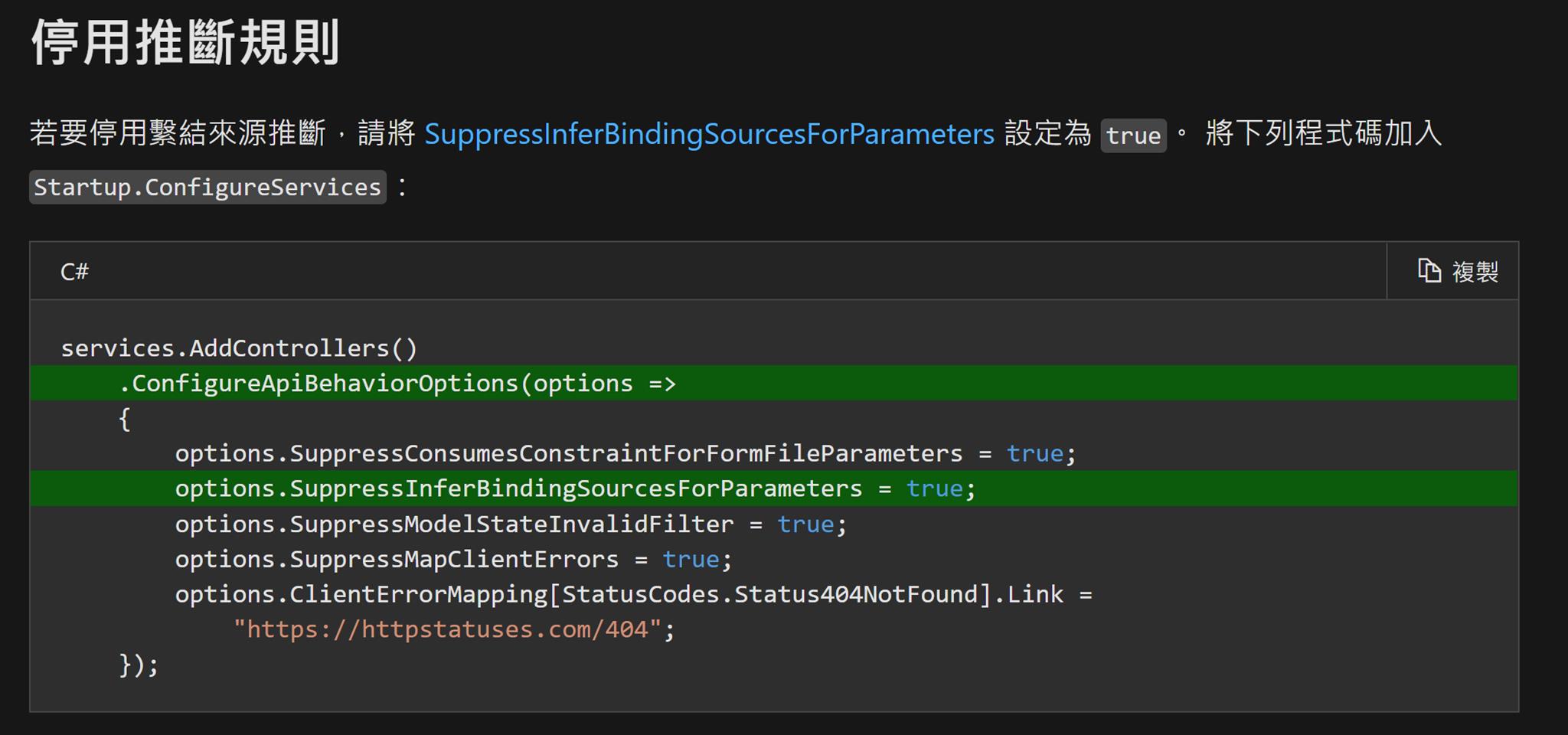Click the copy icon in code block header
The image size is (1568, 735).
[x=1429, y=271]
